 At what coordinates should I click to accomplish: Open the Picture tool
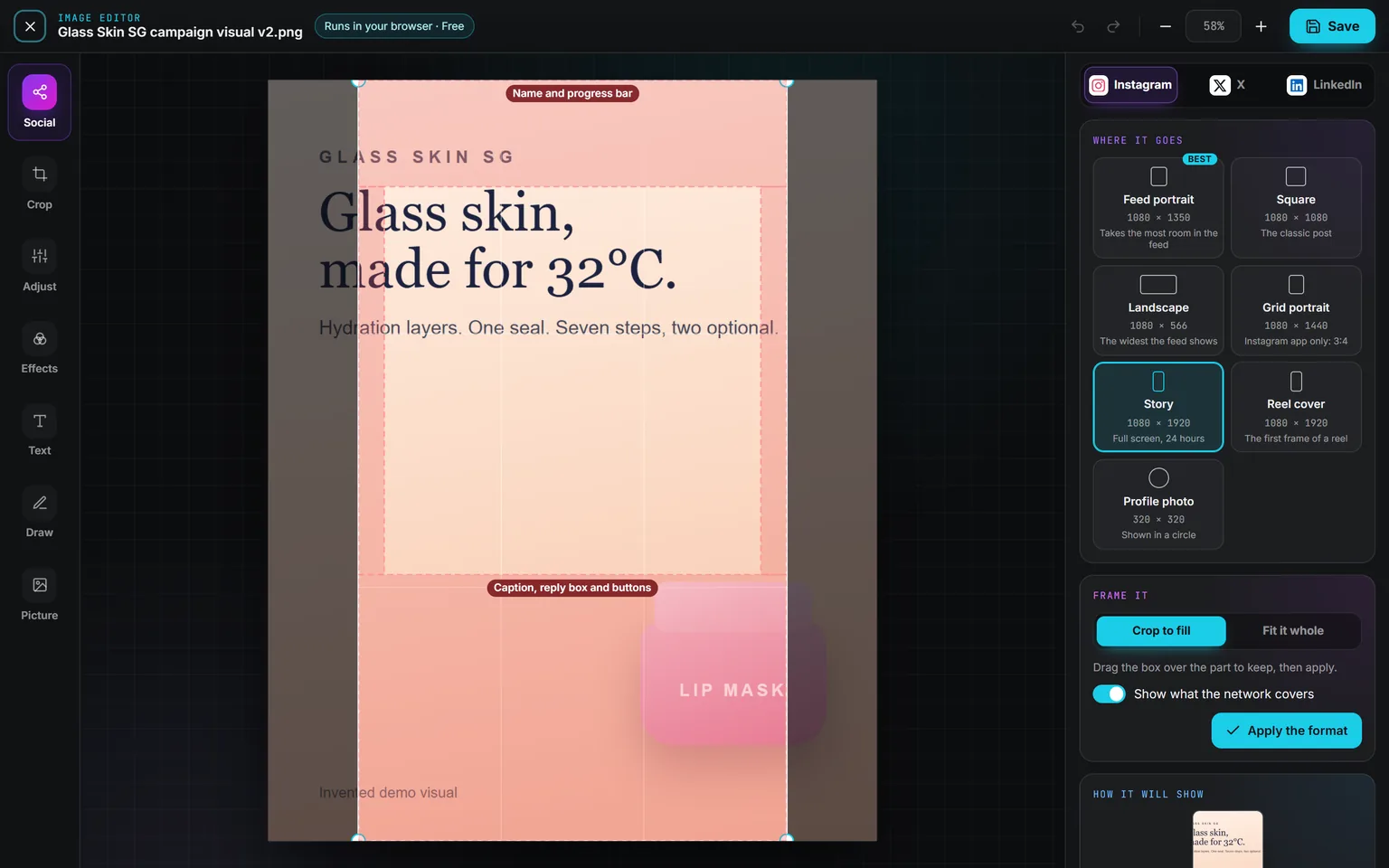(x=40, y=596)
